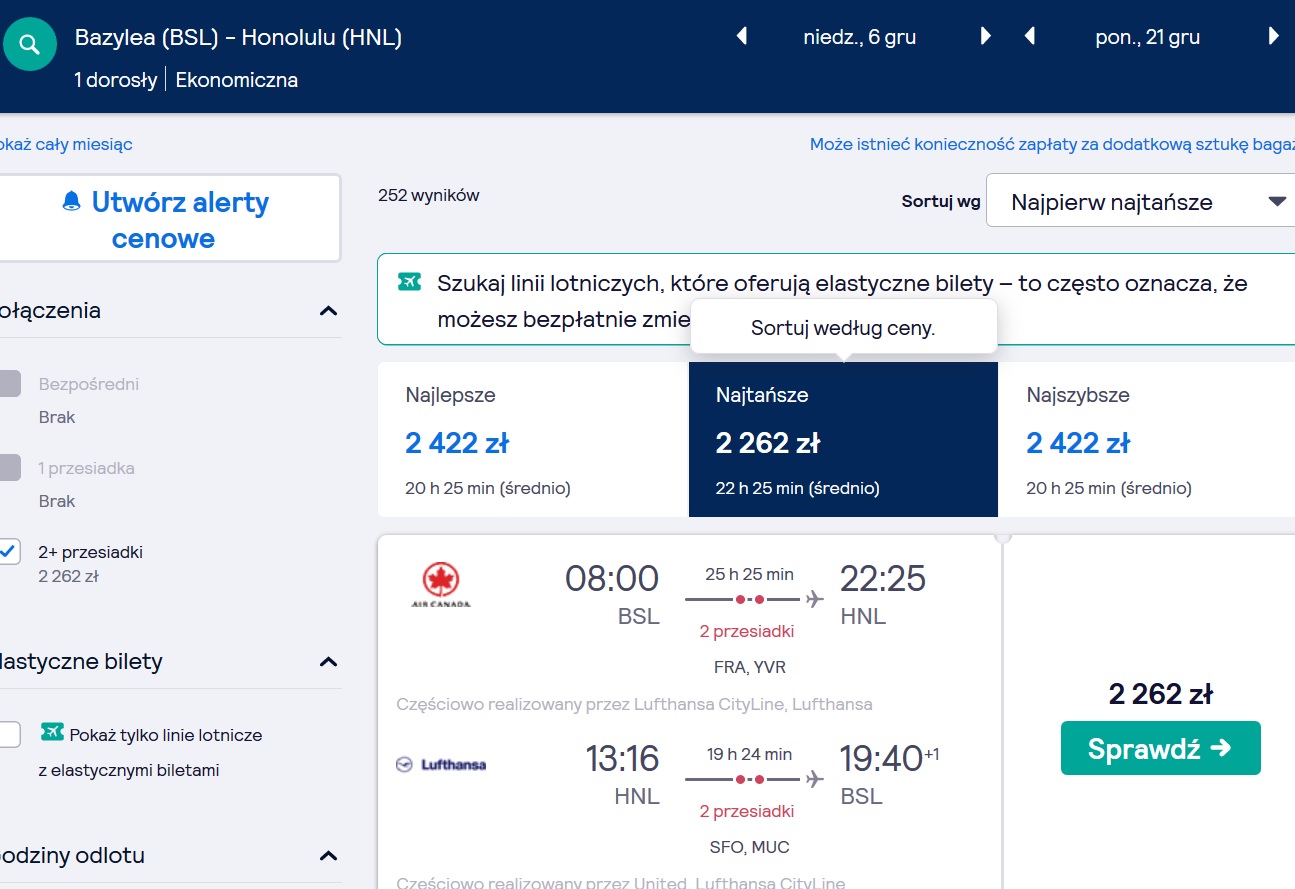Go to previous return date arrow
This screenshot has height=889, width=1295.
[1030, 37]
